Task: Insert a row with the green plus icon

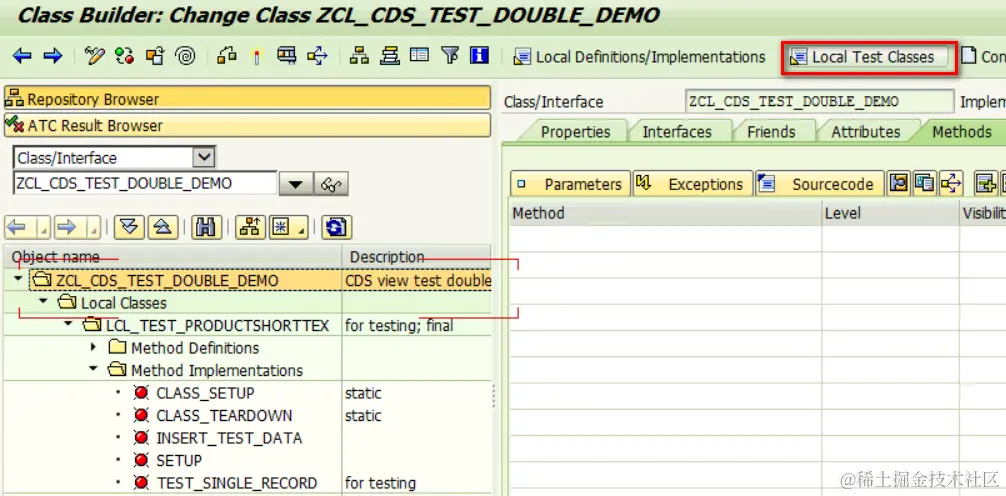Action: click(x=985, y=184)
